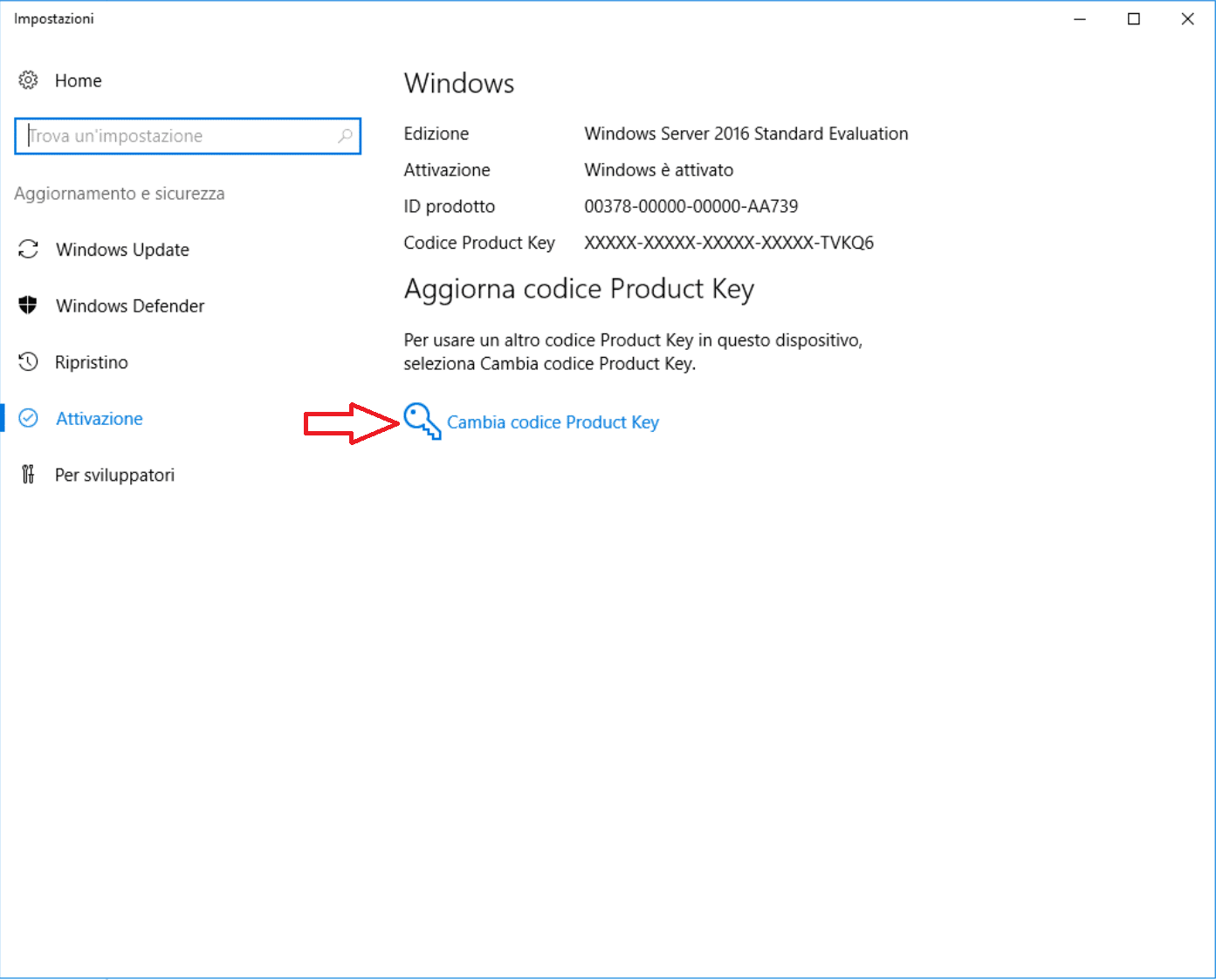1216x980 pixels.
Task: Minimize the Impostazioni window
Action: pyautogui.click(x=1080, y=19)
